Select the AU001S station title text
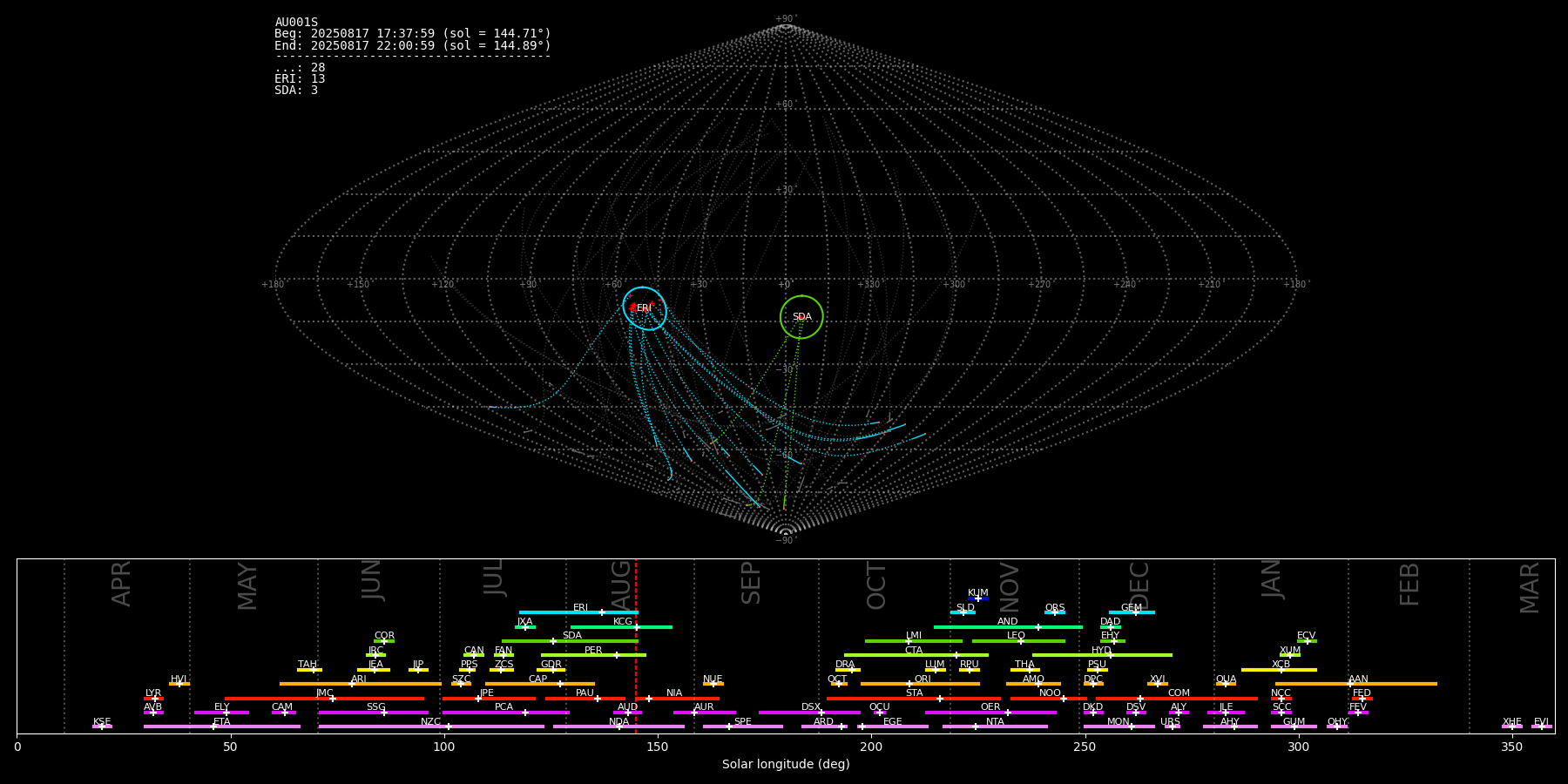The image size is (1568, 784). point(296,23)
